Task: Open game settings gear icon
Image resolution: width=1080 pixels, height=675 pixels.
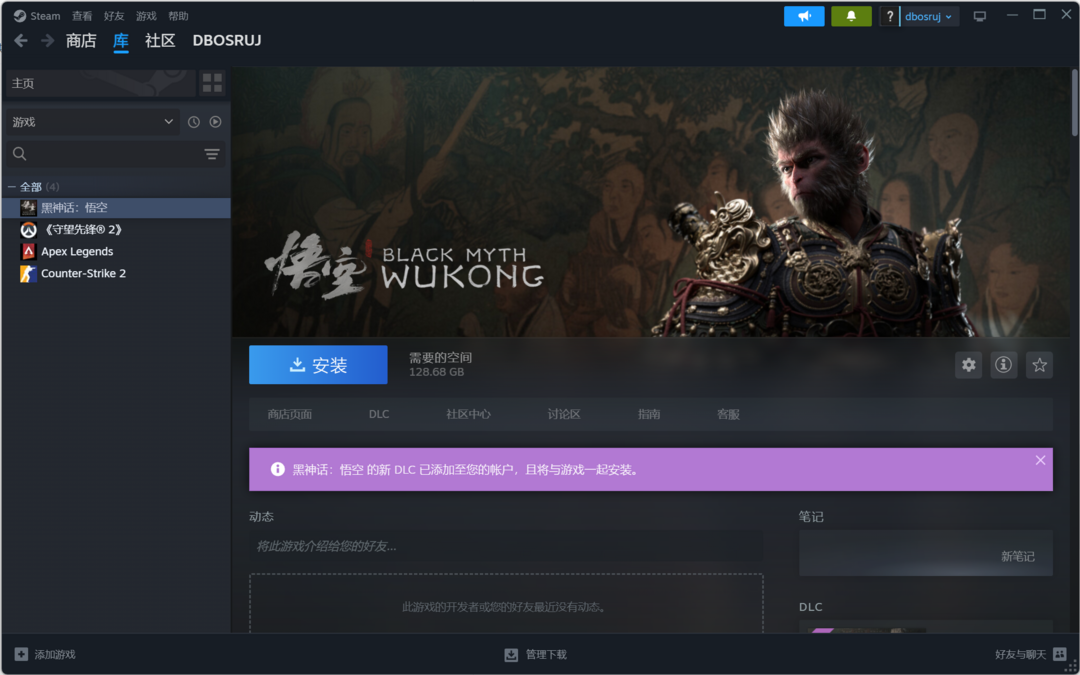Action: tap(968, 365)
